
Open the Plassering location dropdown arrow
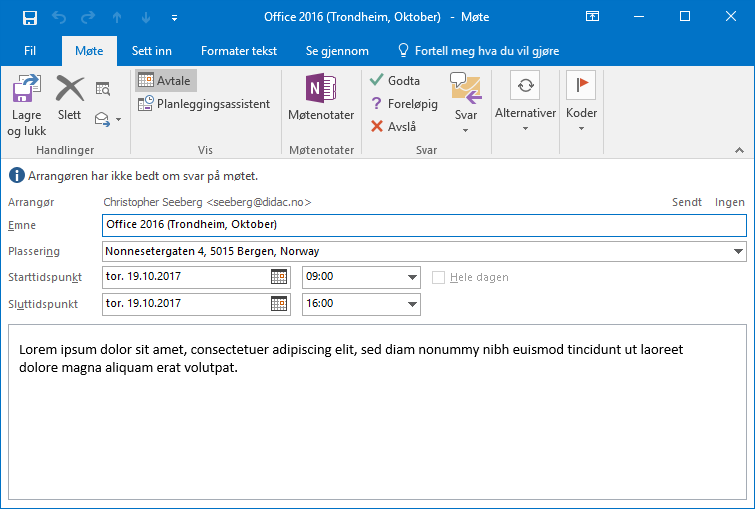(x=738, y=251)
